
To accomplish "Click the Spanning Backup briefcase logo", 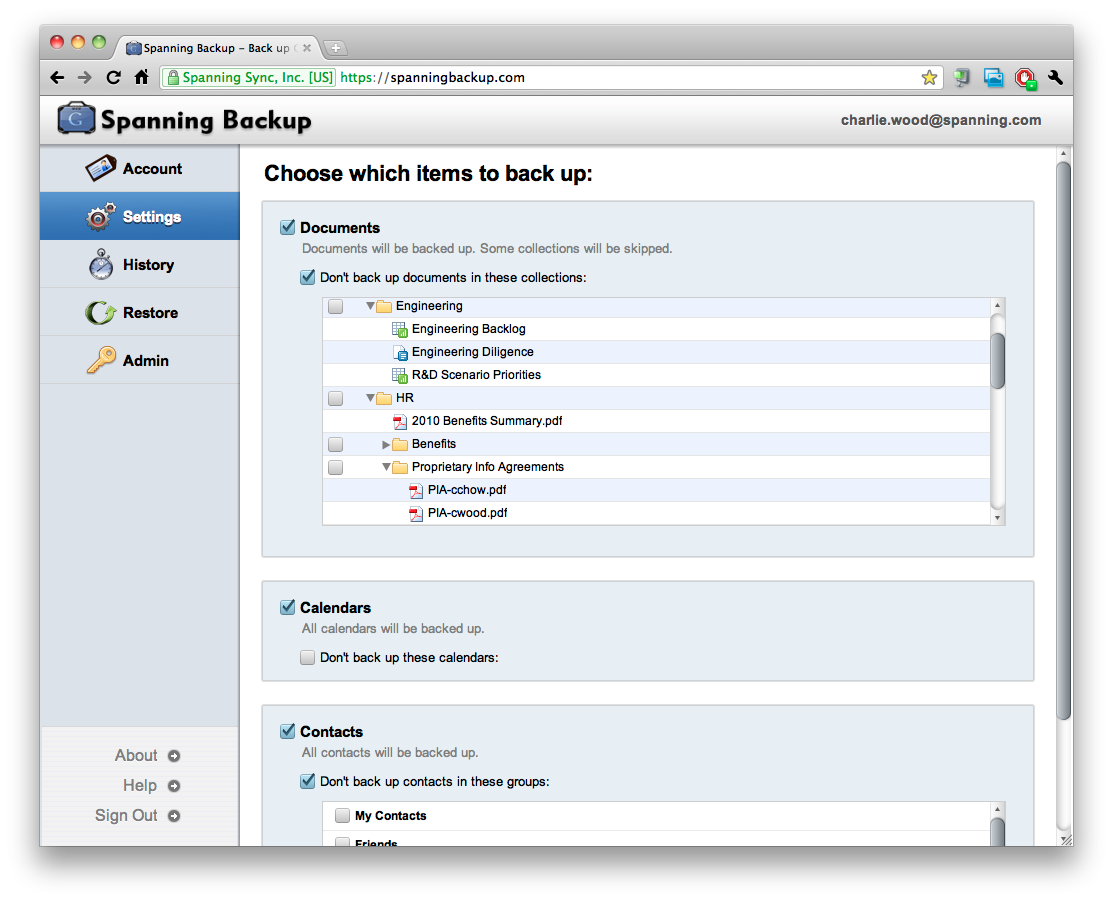I will click(77, 119).
